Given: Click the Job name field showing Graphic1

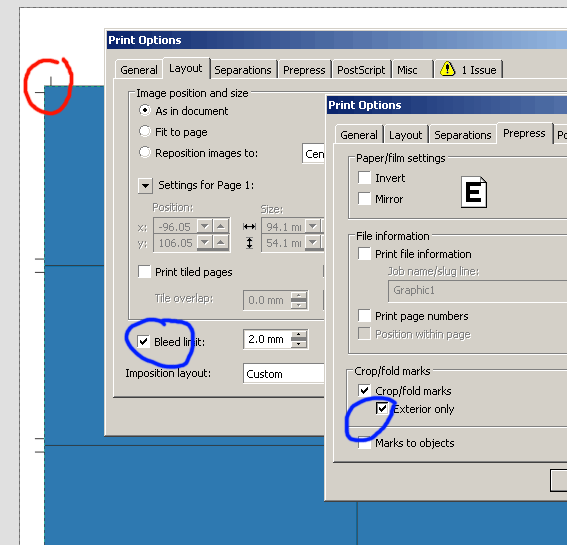Looking at the screenshot, I should [477, 291].
